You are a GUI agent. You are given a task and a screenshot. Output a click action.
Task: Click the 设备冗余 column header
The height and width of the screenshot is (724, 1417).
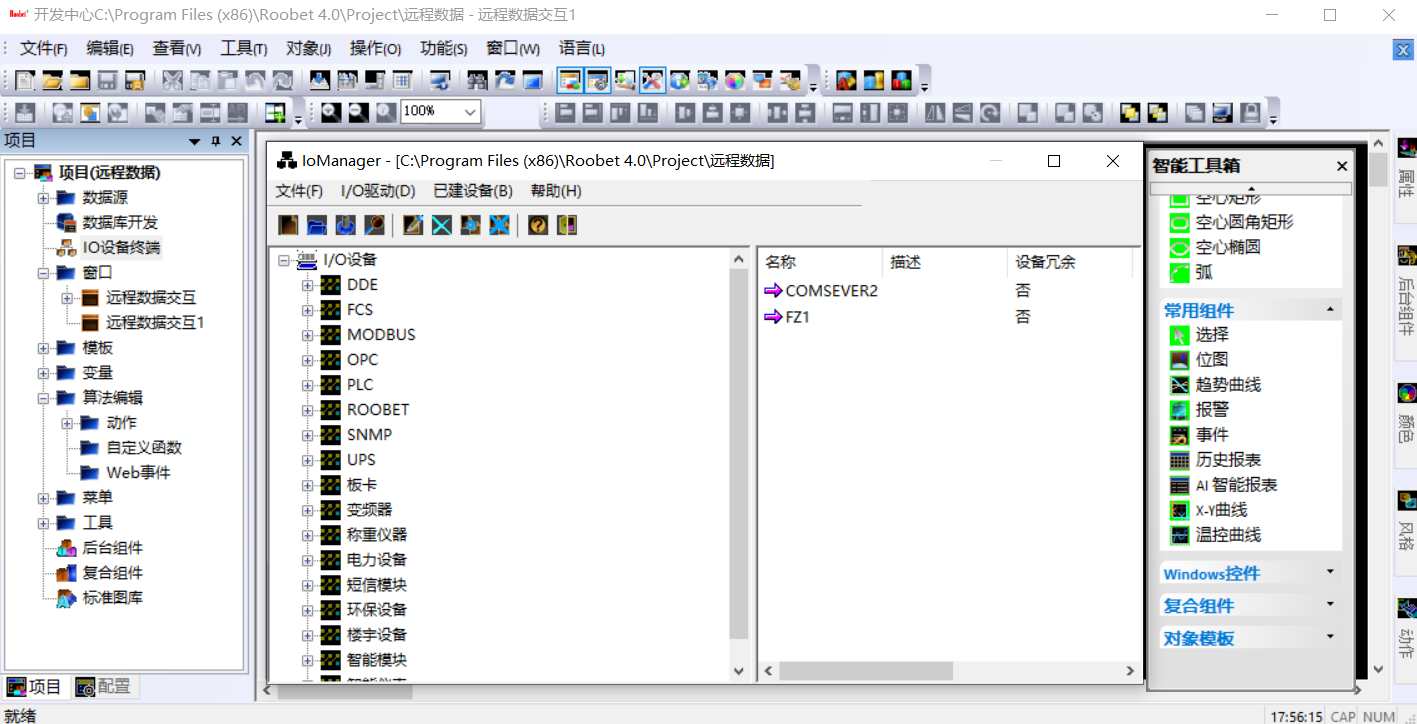pos(1045,262)
